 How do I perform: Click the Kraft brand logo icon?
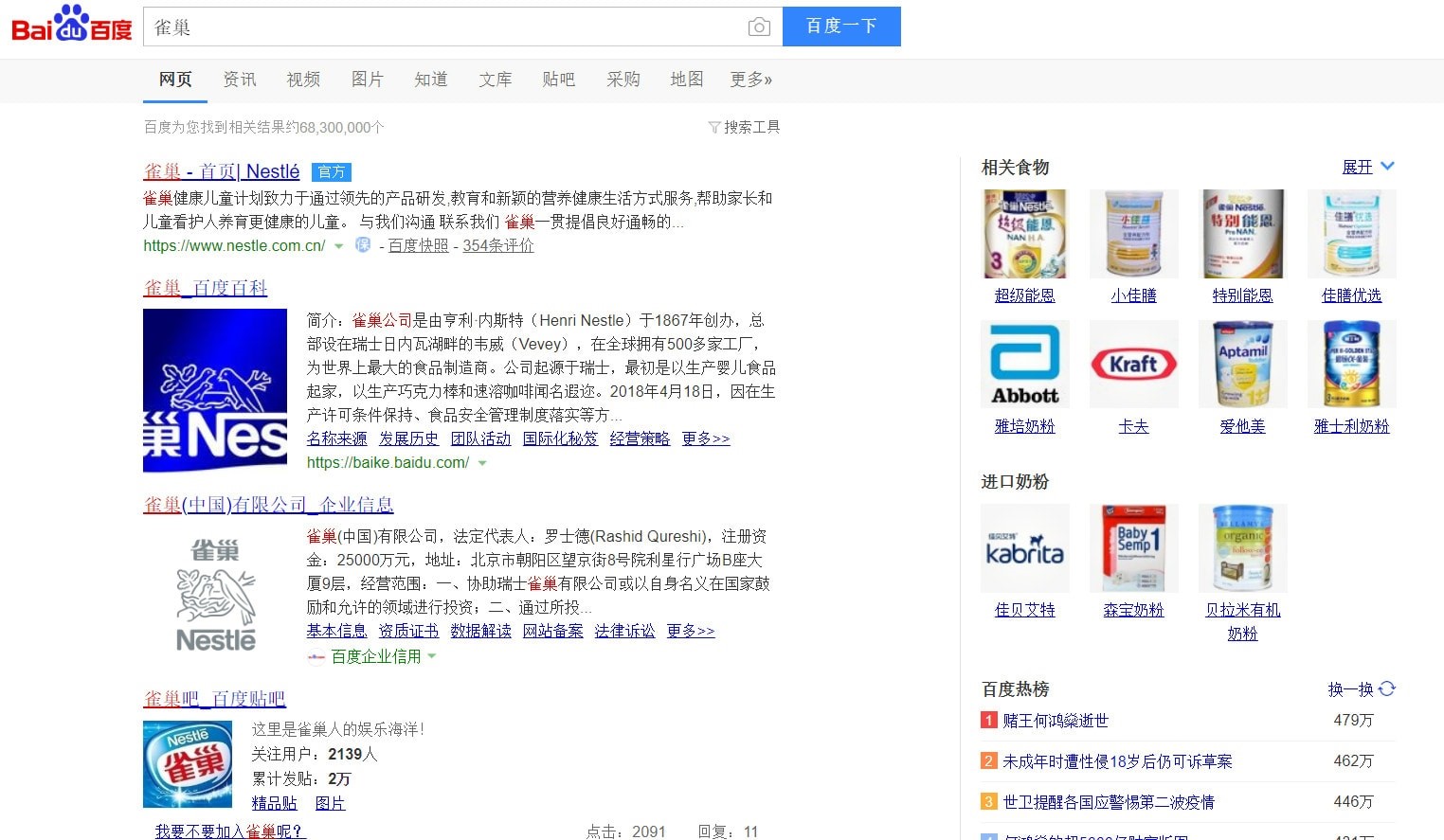[1133, 364]
